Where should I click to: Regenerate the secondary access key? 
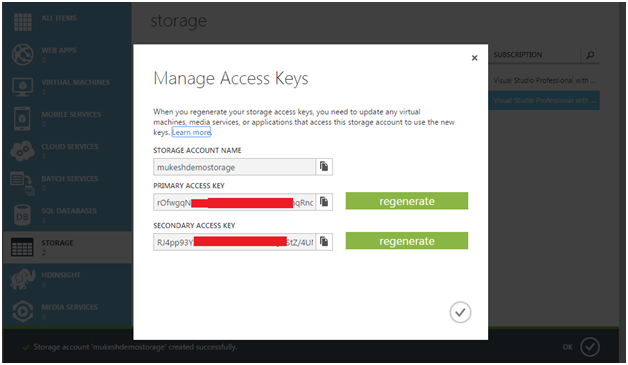[407, 241]
